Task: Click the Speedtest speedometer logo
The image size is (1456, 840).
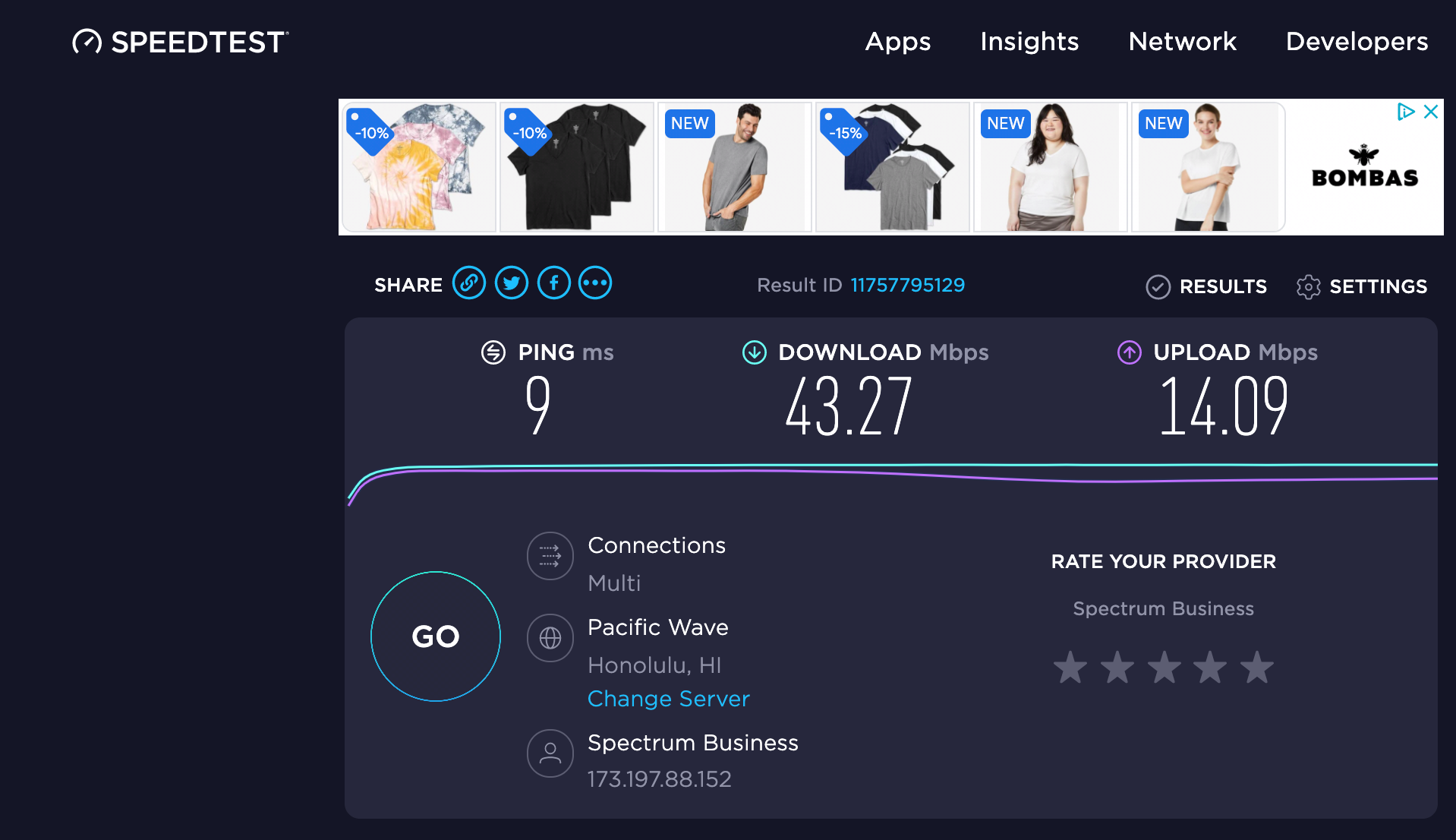Action: click(x=87, y=42)
